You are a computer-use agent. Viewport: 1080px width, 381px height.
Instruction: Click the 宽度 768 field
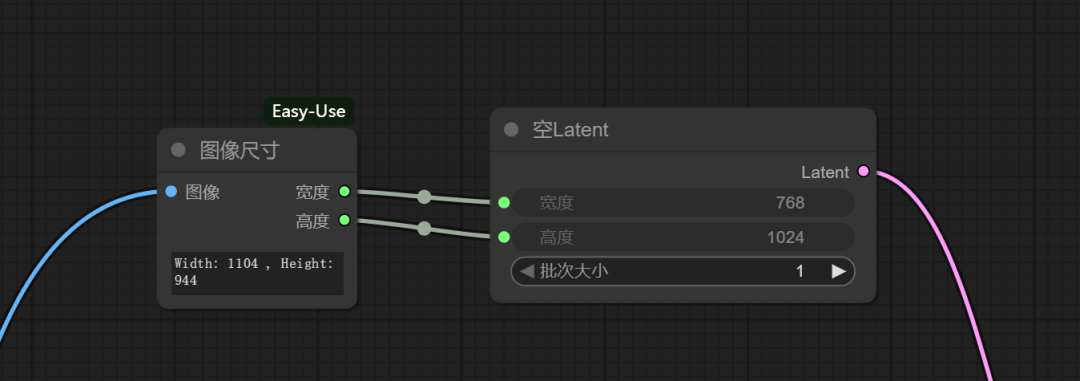point(683,203)
